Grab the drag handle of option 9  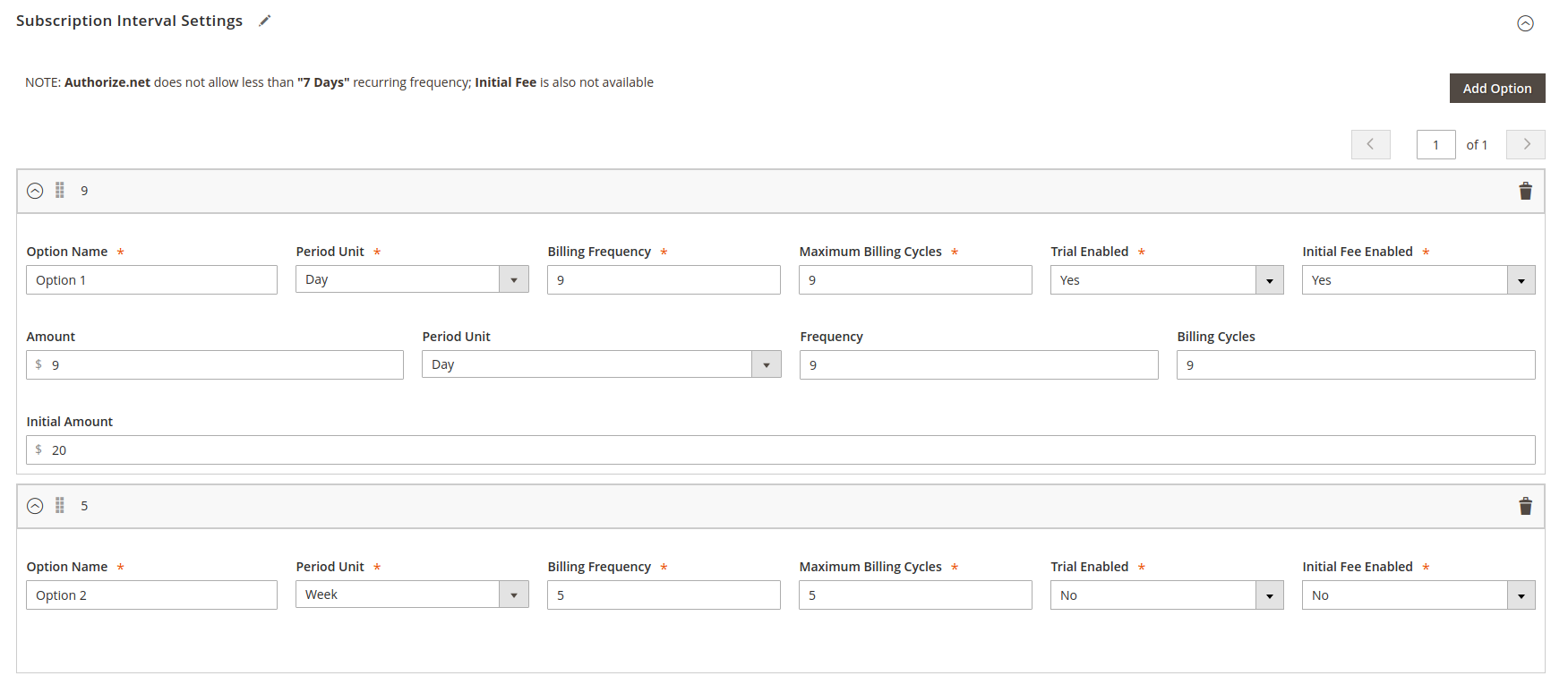[x=60, y=191]
